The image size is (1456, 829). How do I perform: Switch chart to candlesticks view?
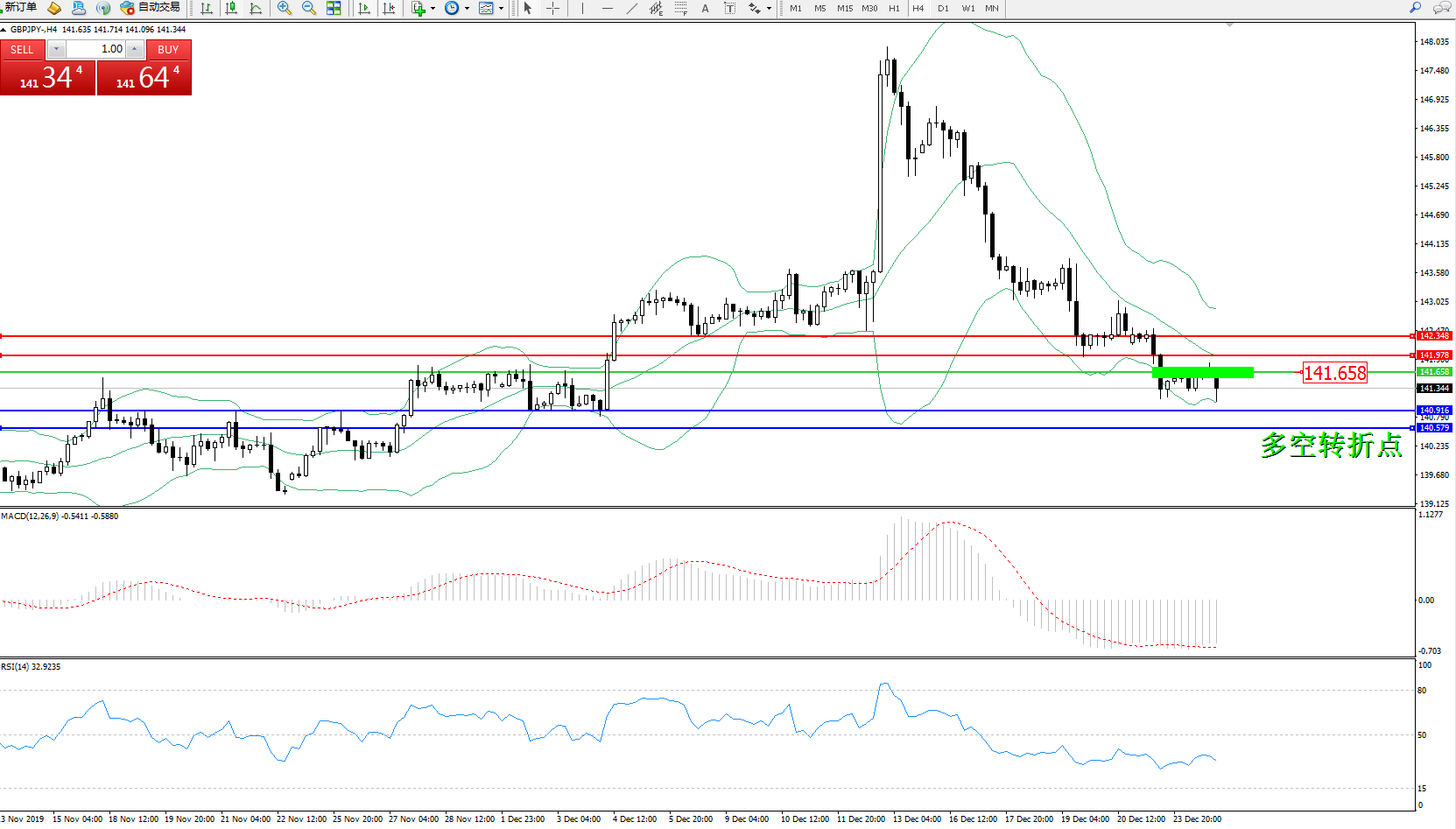[231, 8]
